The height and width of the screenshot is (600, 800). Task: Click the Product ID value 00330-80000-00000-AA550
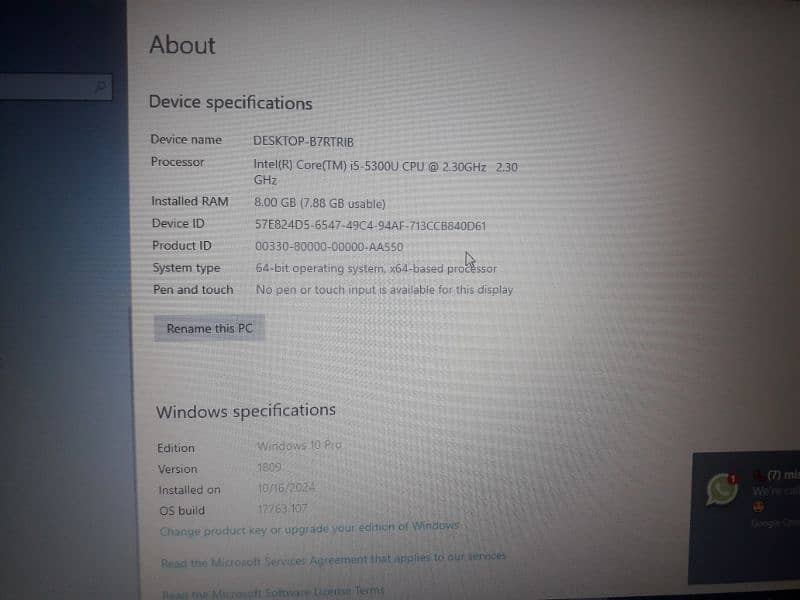click(x=329, y=247)
